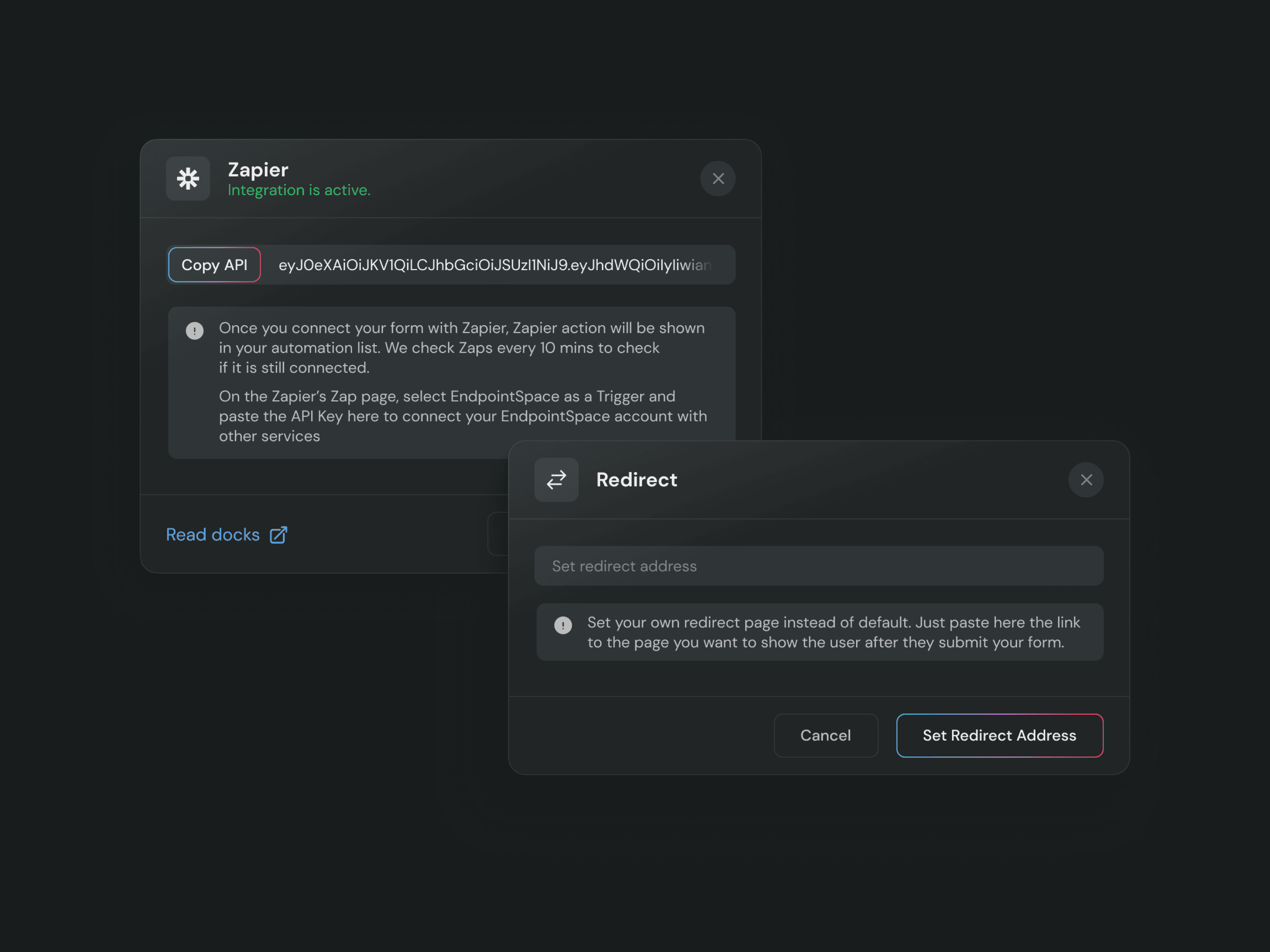Focus the Set redirect address field
This screenshot has height=952, width=1270.
click(819, 566)
